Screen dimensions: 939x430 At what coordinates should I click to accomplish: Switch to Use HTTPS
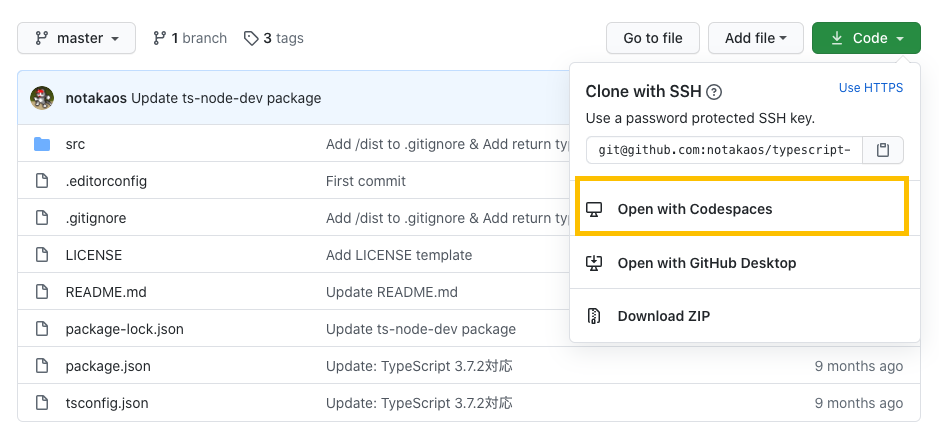871,88
